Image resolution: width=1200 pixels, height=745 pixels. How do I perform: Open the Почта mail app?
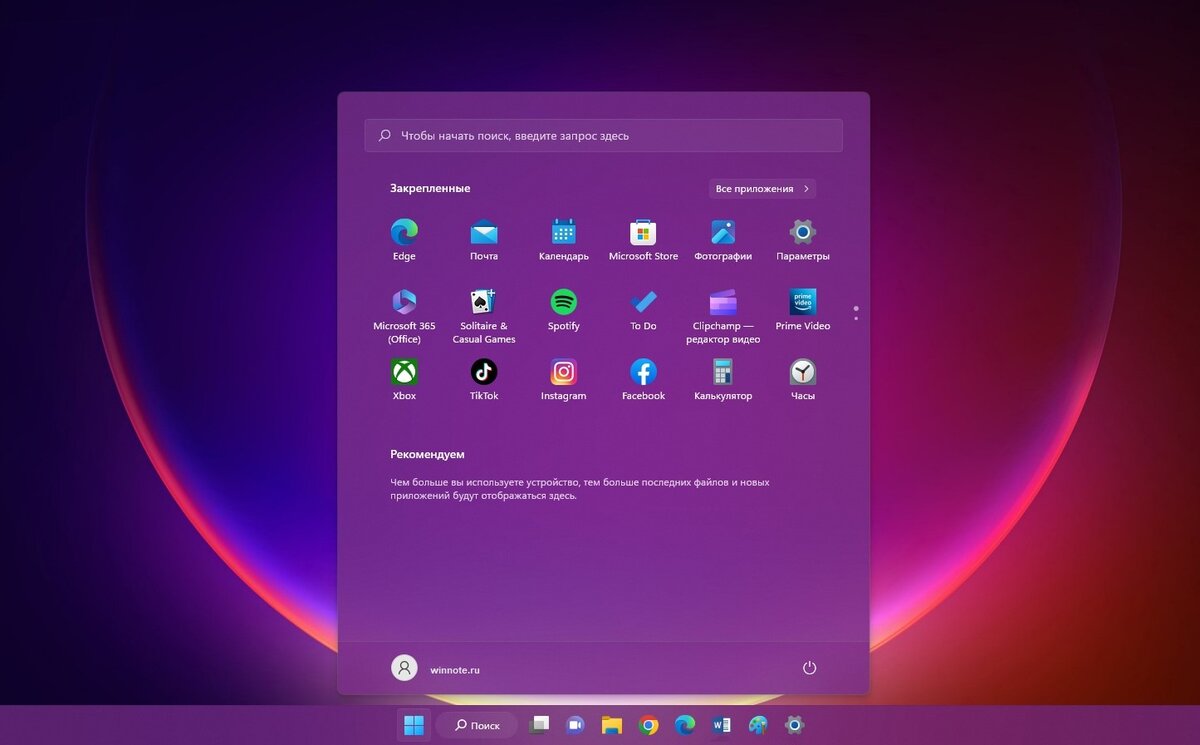coord(484,240)
